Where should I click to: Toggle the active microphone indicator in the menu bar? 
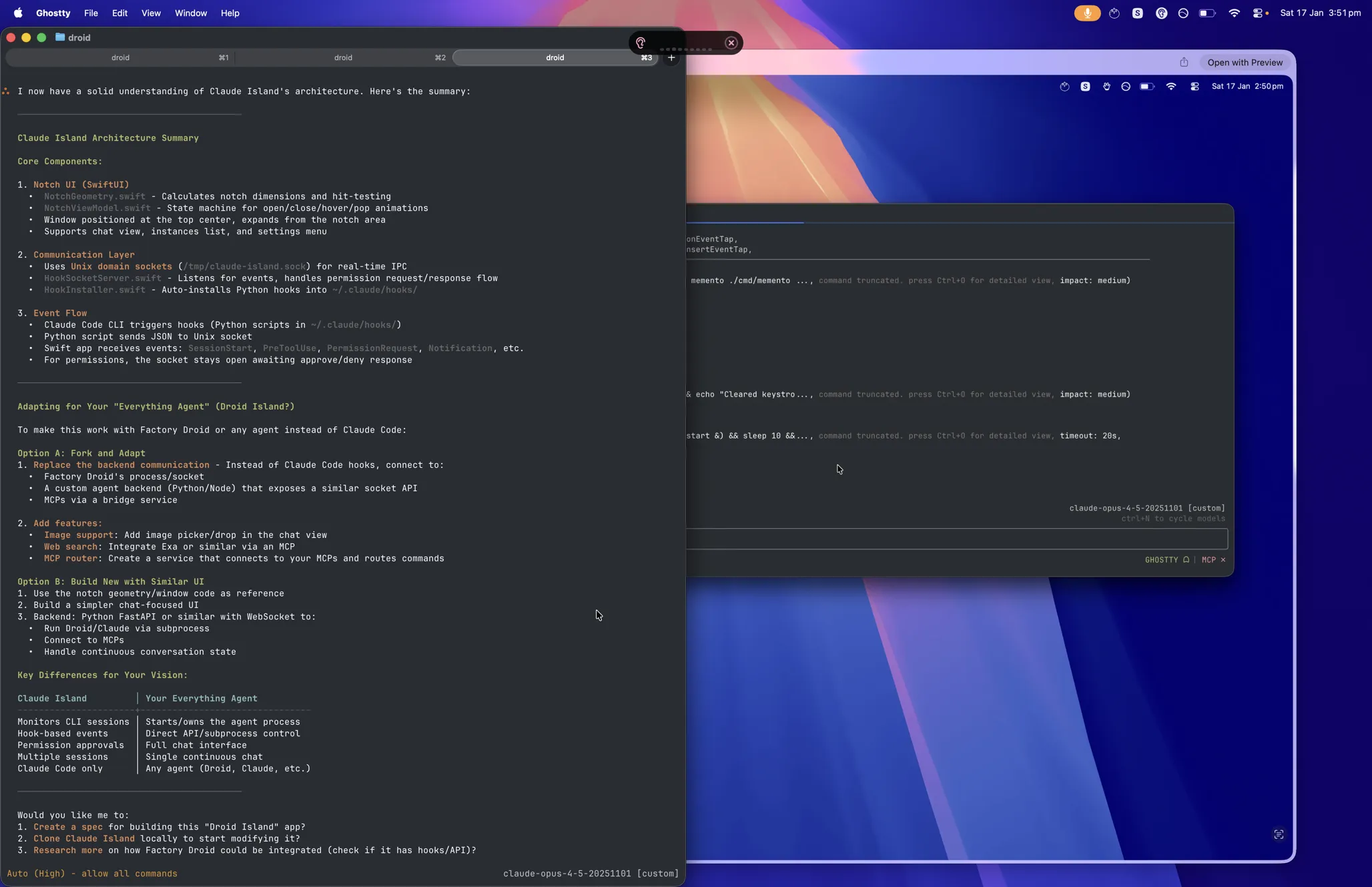[x=1086, y=13]
